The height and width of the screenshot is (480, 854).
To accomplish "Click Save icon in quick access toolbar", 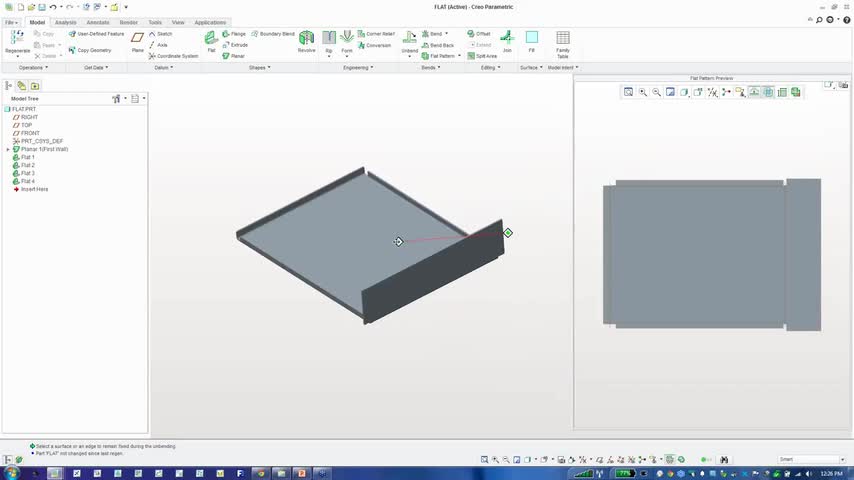I will (42, 7).
